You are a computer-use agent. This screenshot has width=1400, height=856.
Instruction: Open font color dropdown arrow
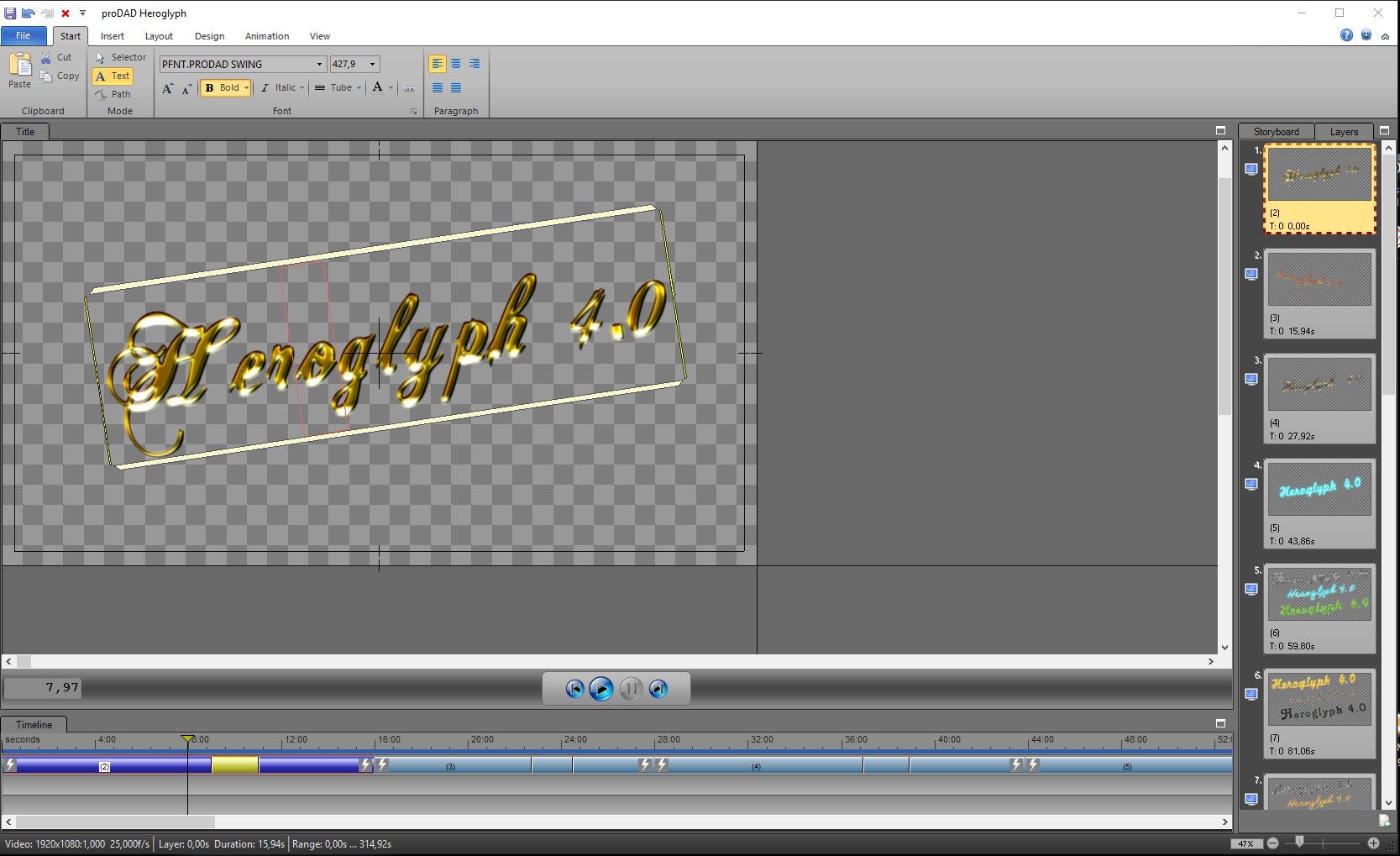click(x=391, y=87)
